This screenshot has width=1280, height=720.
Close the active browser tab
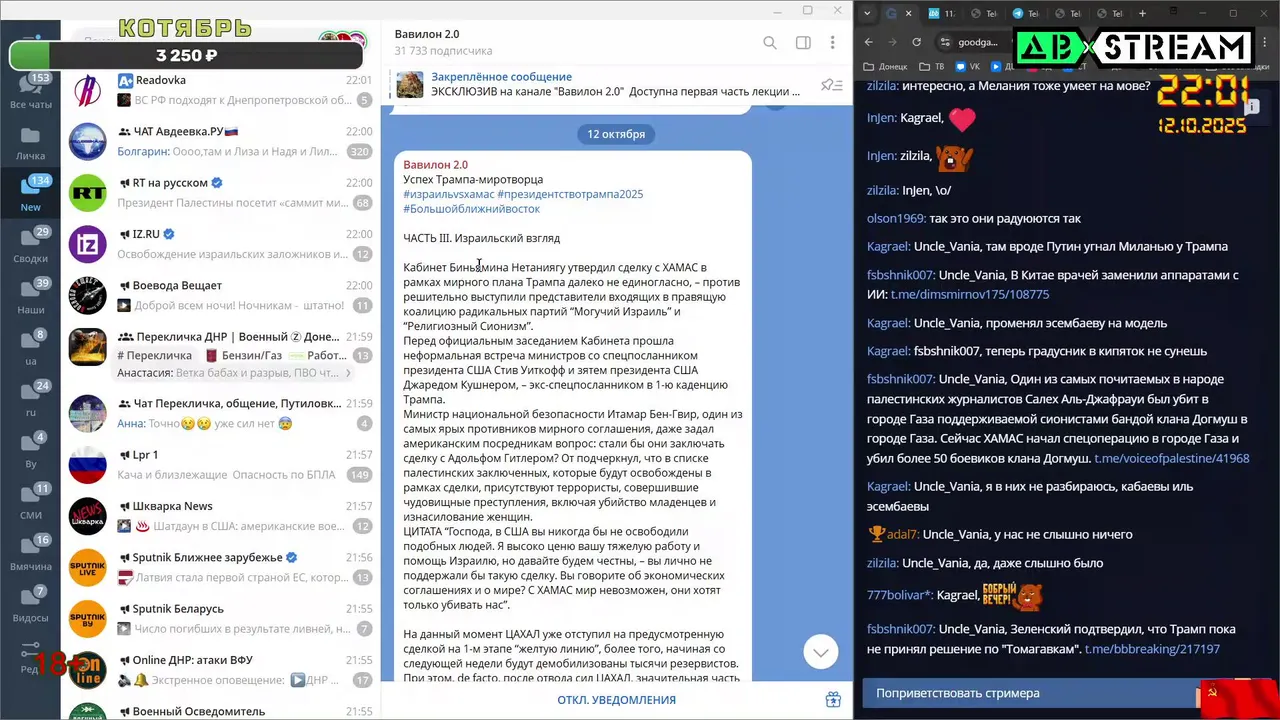908,14
